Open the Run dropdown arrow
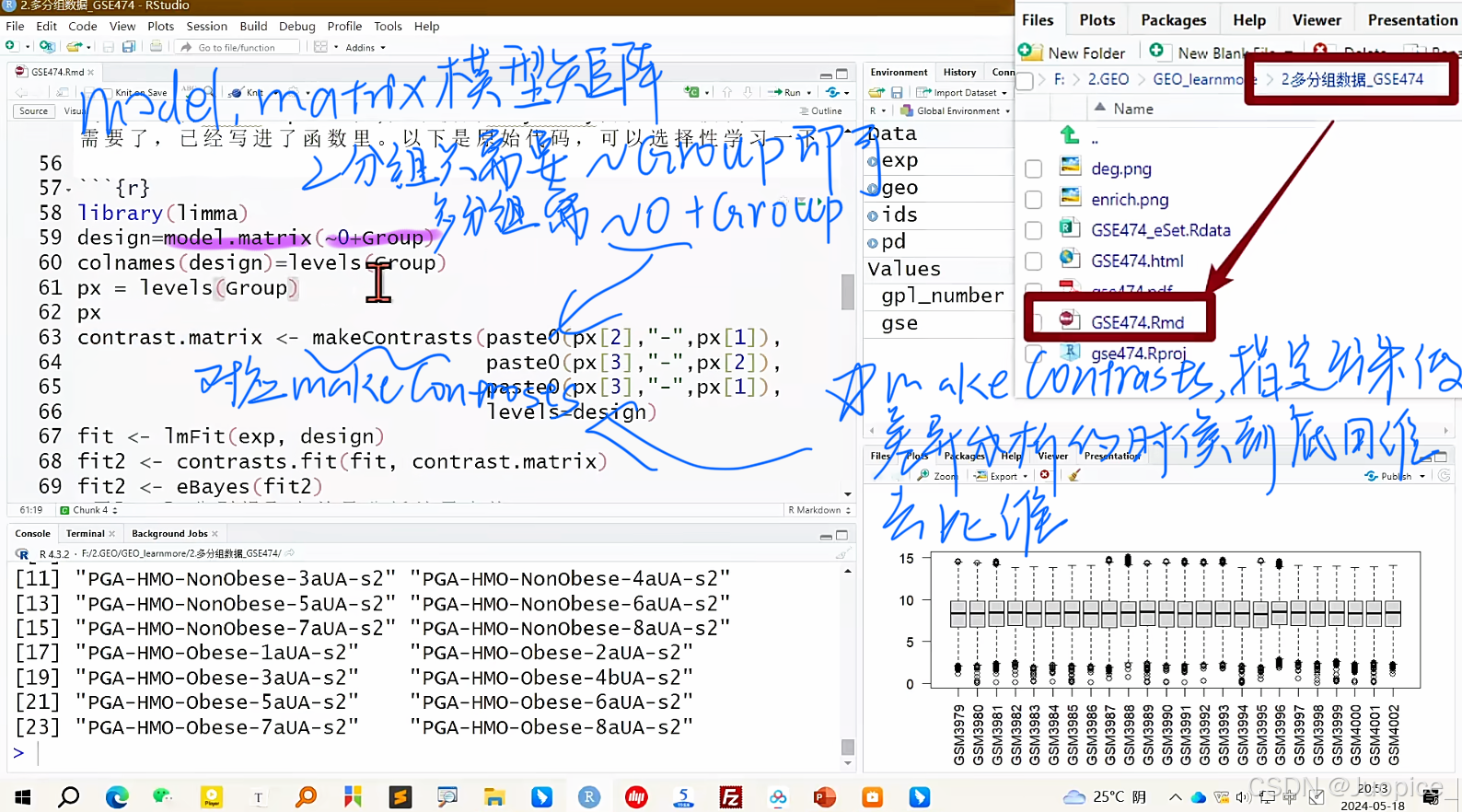 coord(809,92)
